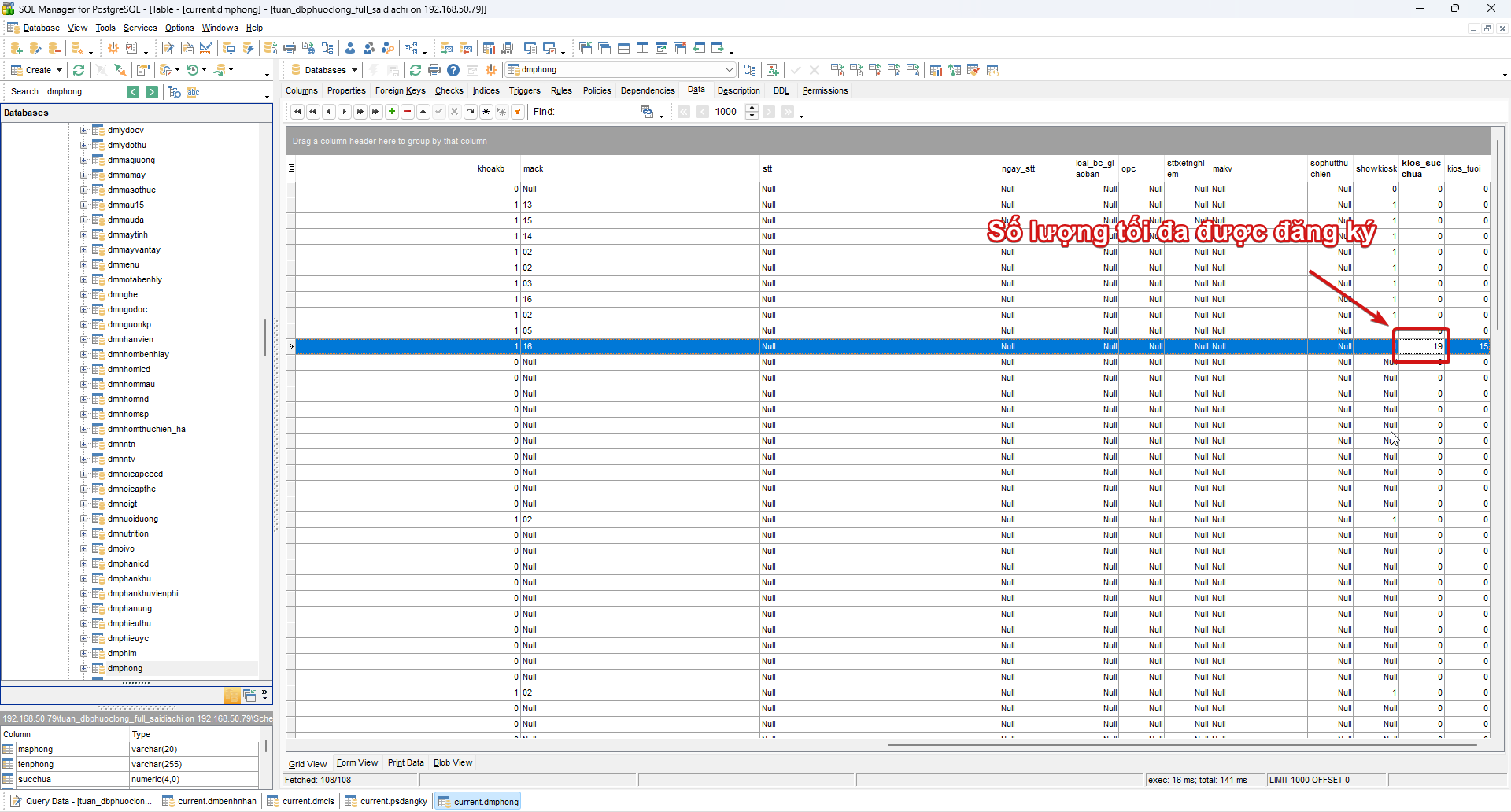Image resolution: width=1511 pixels, height=812 pixels.
Task: Switch to the DDL tab
Action: pyautogui.click(x=781, y=91)
